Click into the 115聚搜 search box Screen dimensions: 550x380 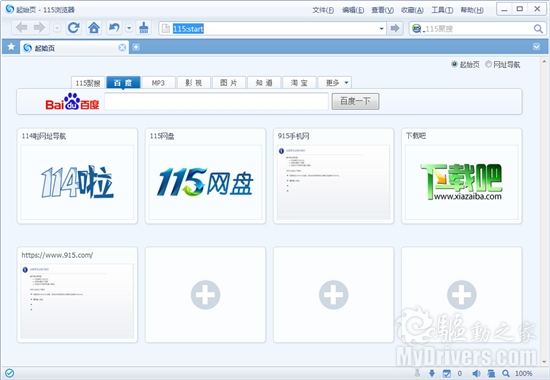477,28
